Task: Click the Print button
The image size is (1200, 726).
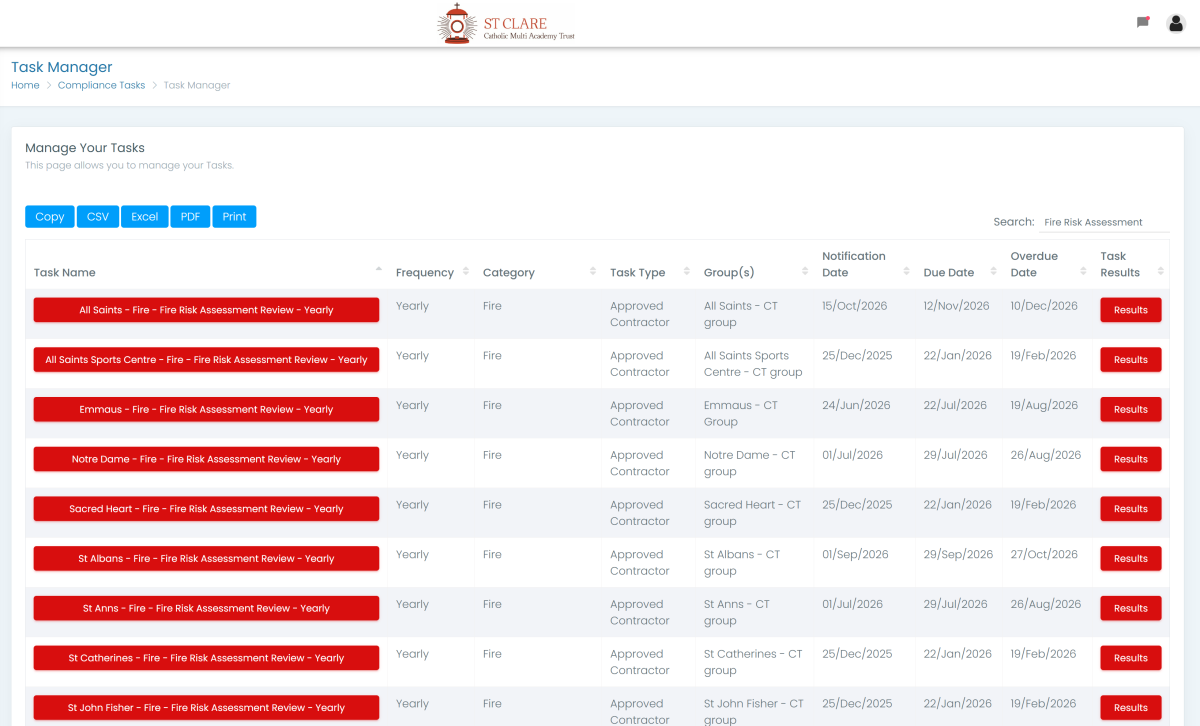Action: [x=234, y=217]
